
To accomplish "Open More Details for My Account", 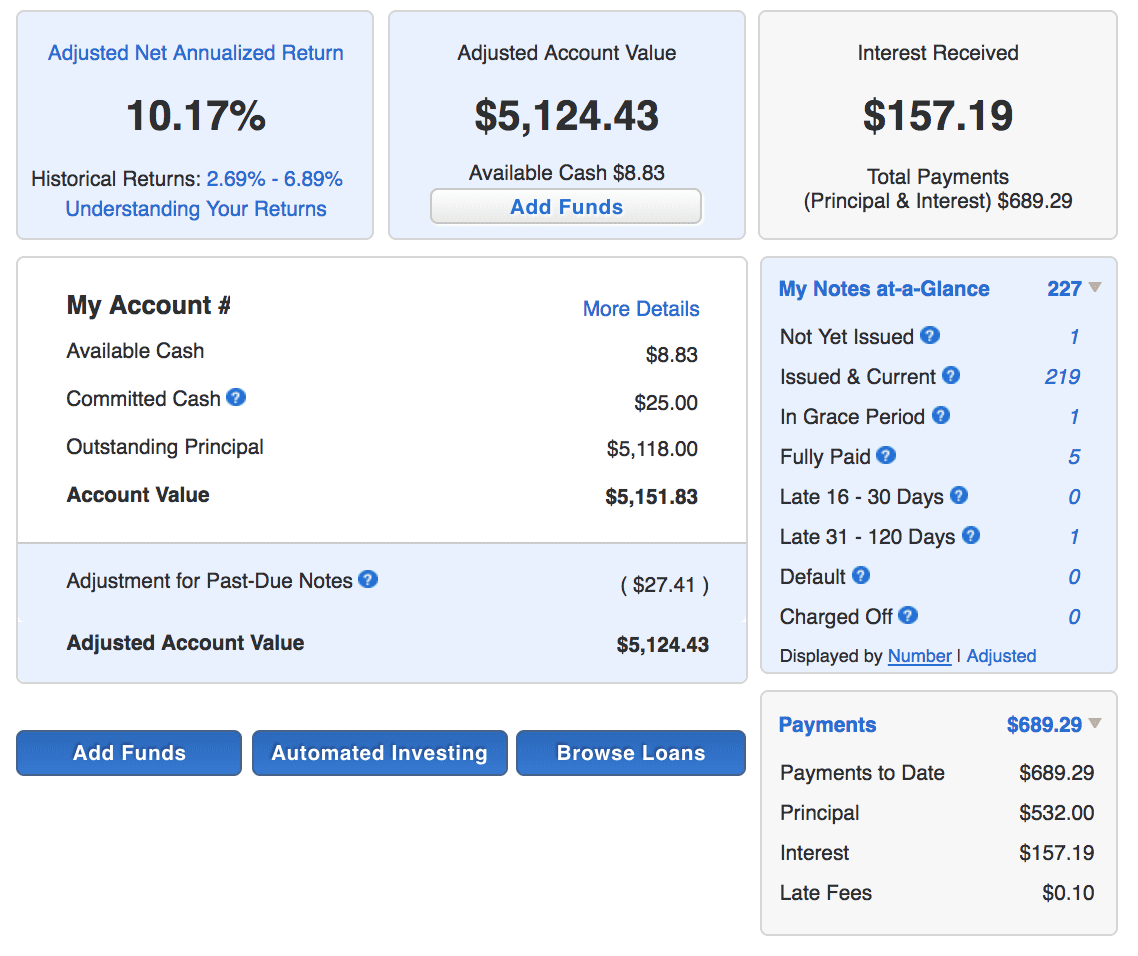I will pyautogui.click(x=641, y=309).
